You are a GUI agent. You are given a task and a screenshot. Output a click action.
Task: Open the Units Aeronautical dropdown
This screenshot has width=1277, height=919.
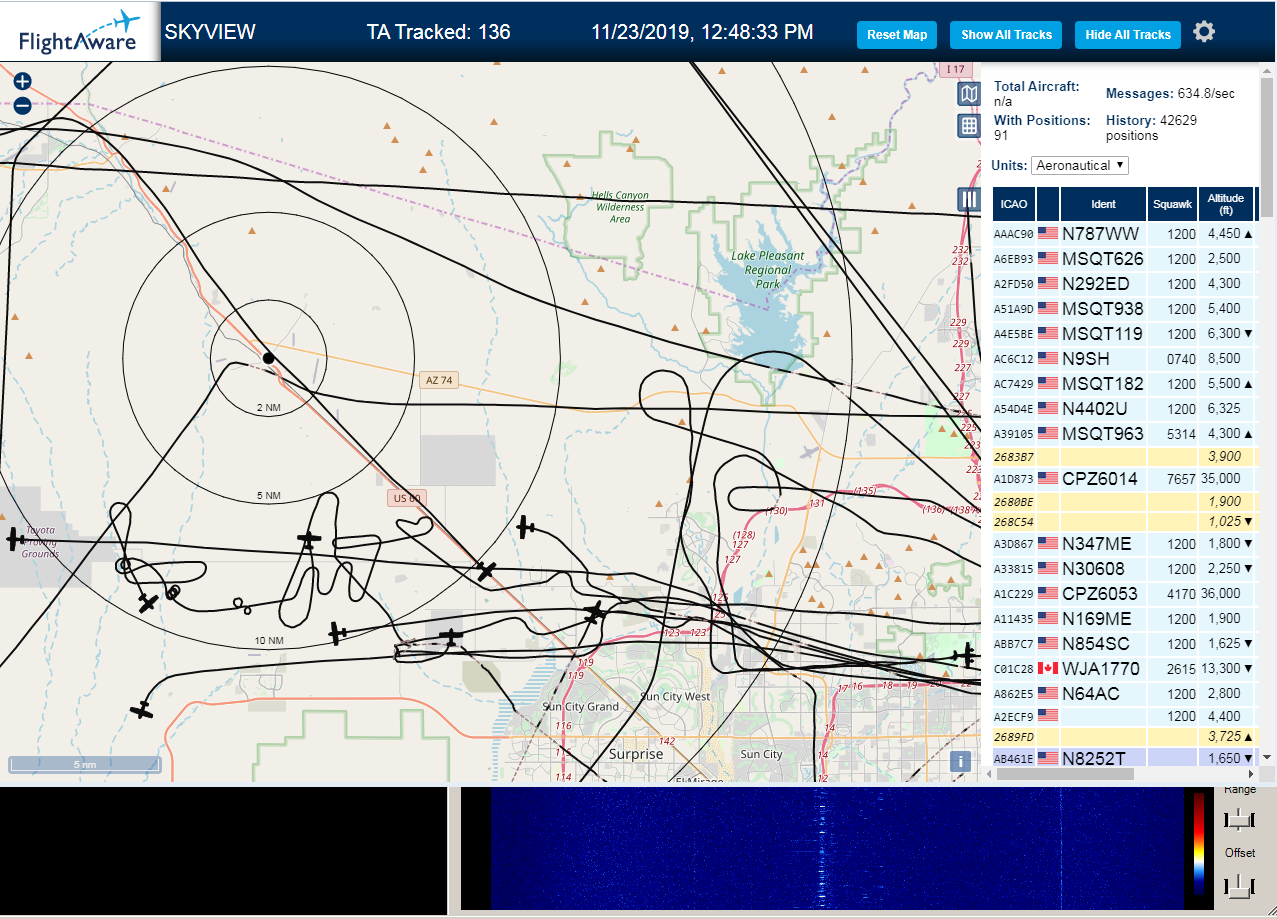pos(1080,165)
